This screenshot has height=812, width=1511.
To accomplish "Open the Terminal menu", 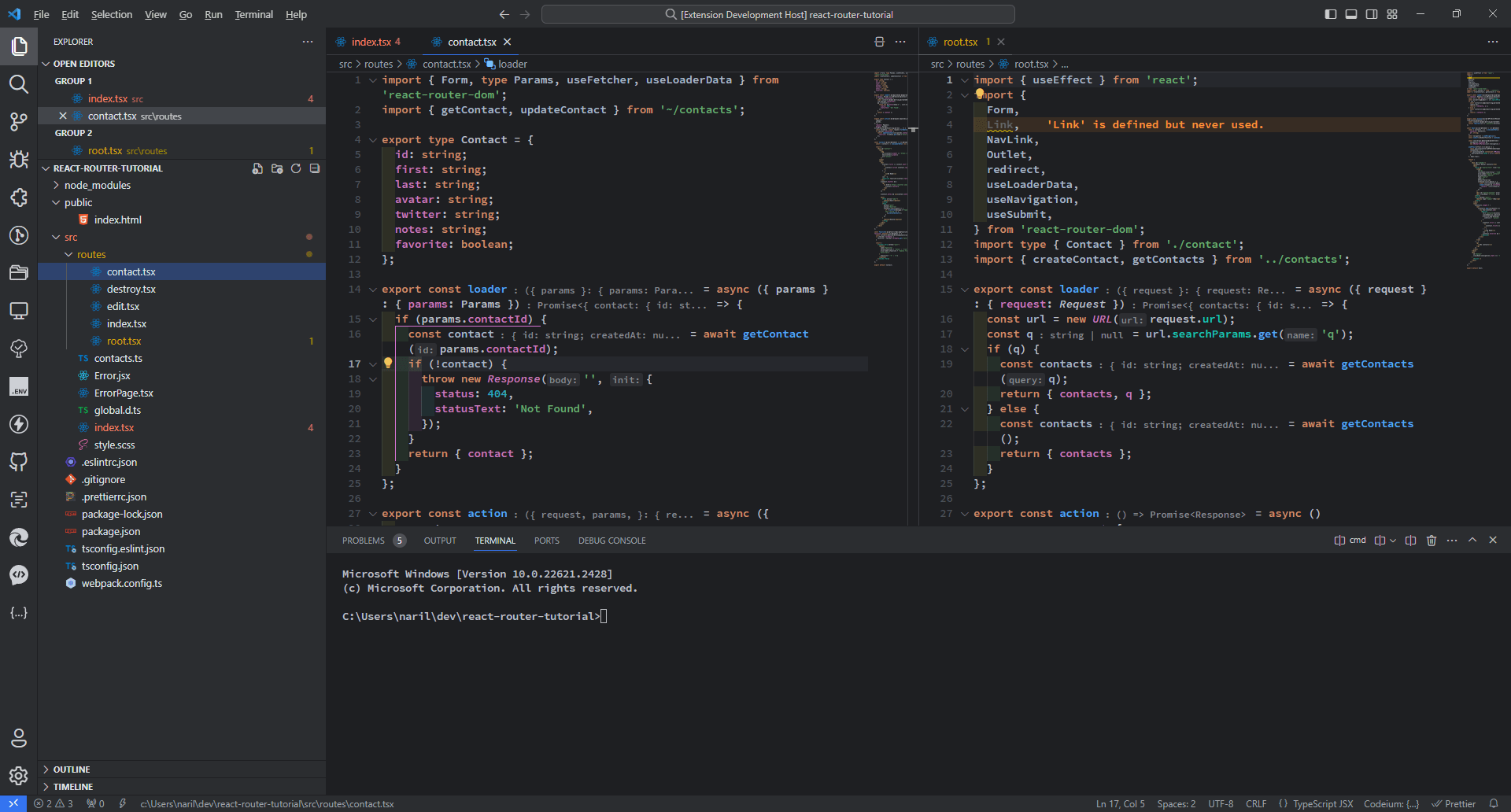I will 253,14.
